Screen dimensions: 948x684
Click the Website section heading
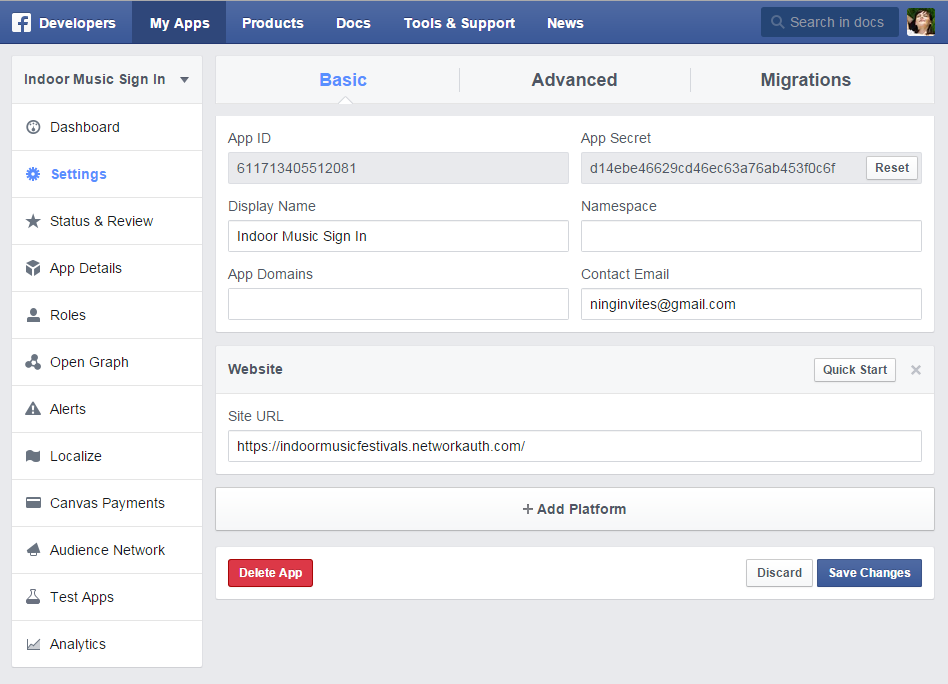pyautogui.click(x=255, y=369)
